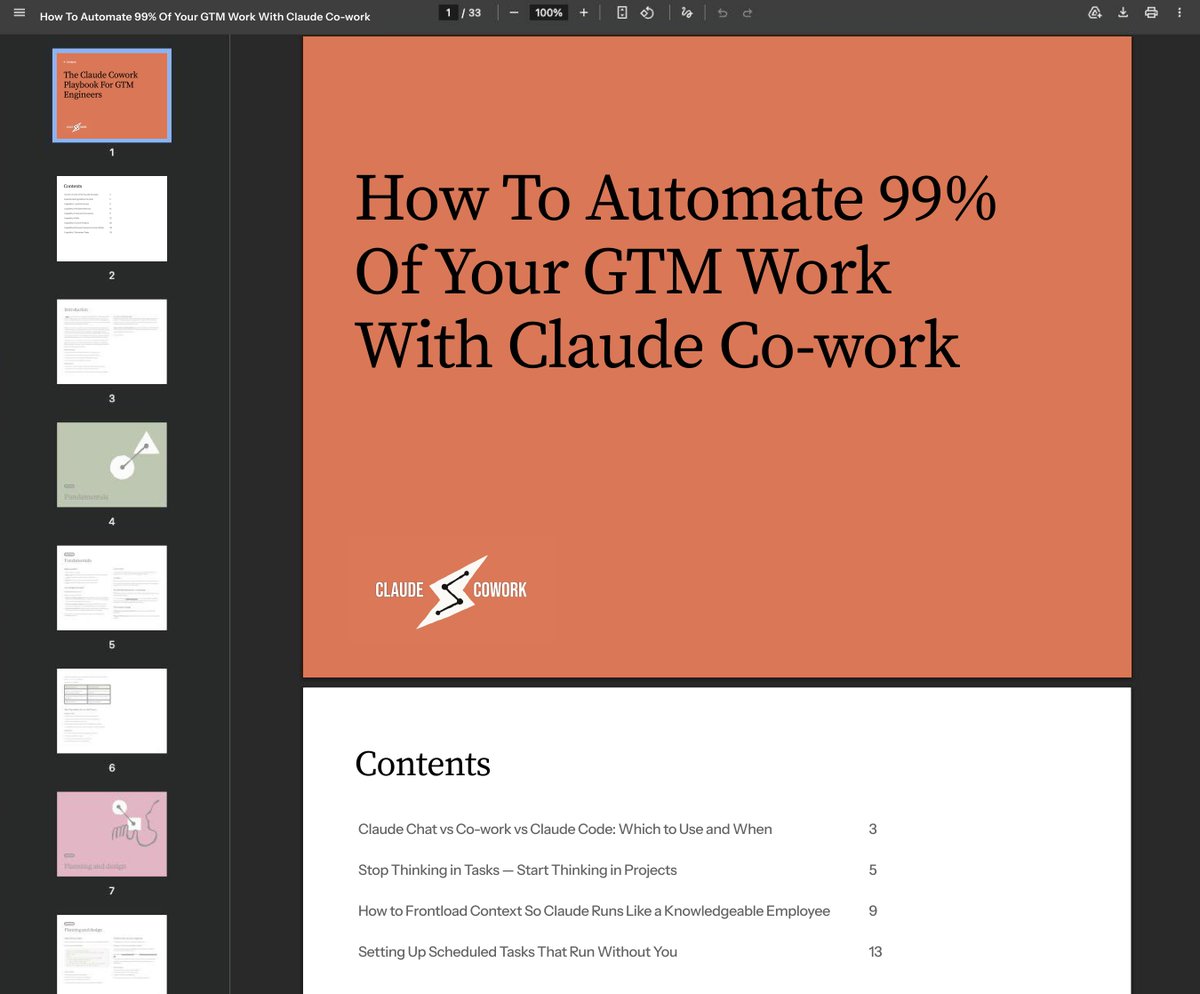Image resolution: width=1200 pixels, height=994 pixels.
Task: Open 'Claude Chat vs Co-work vs Claude Code' entry
Action: [x=565, y=829]
